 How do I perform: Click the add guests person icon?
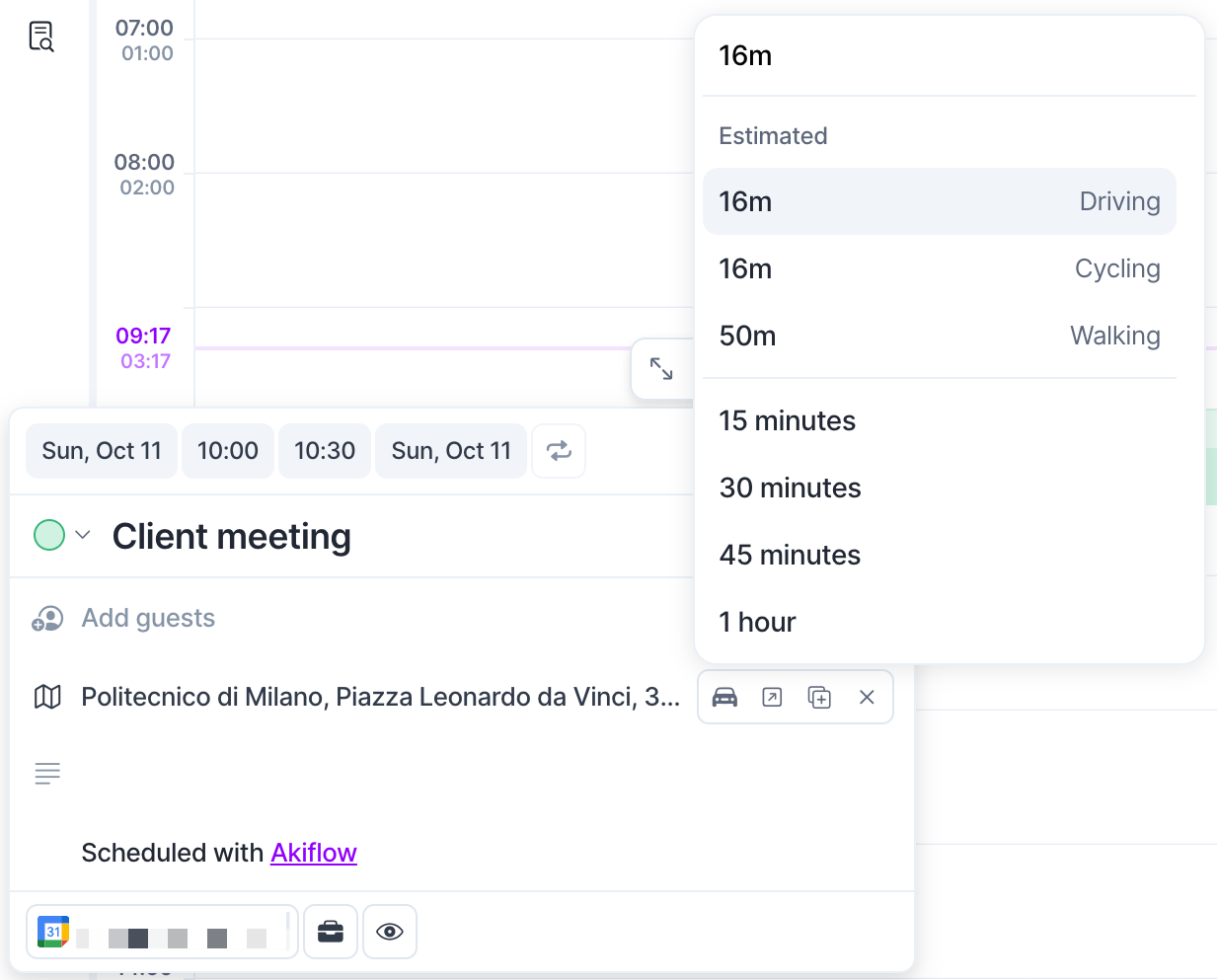pyautogui.click(x=47, y=618)
